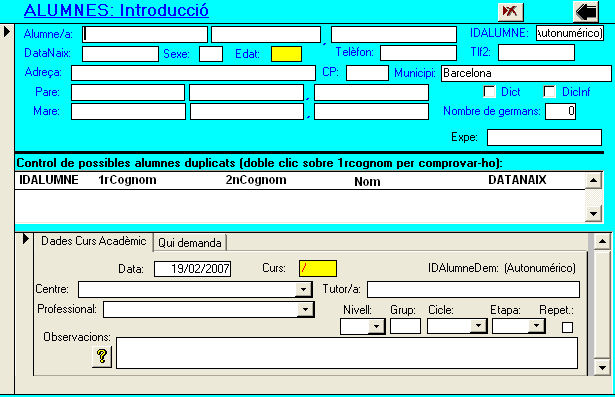Select the main form record selector arrow

click(x=7, y=31)
